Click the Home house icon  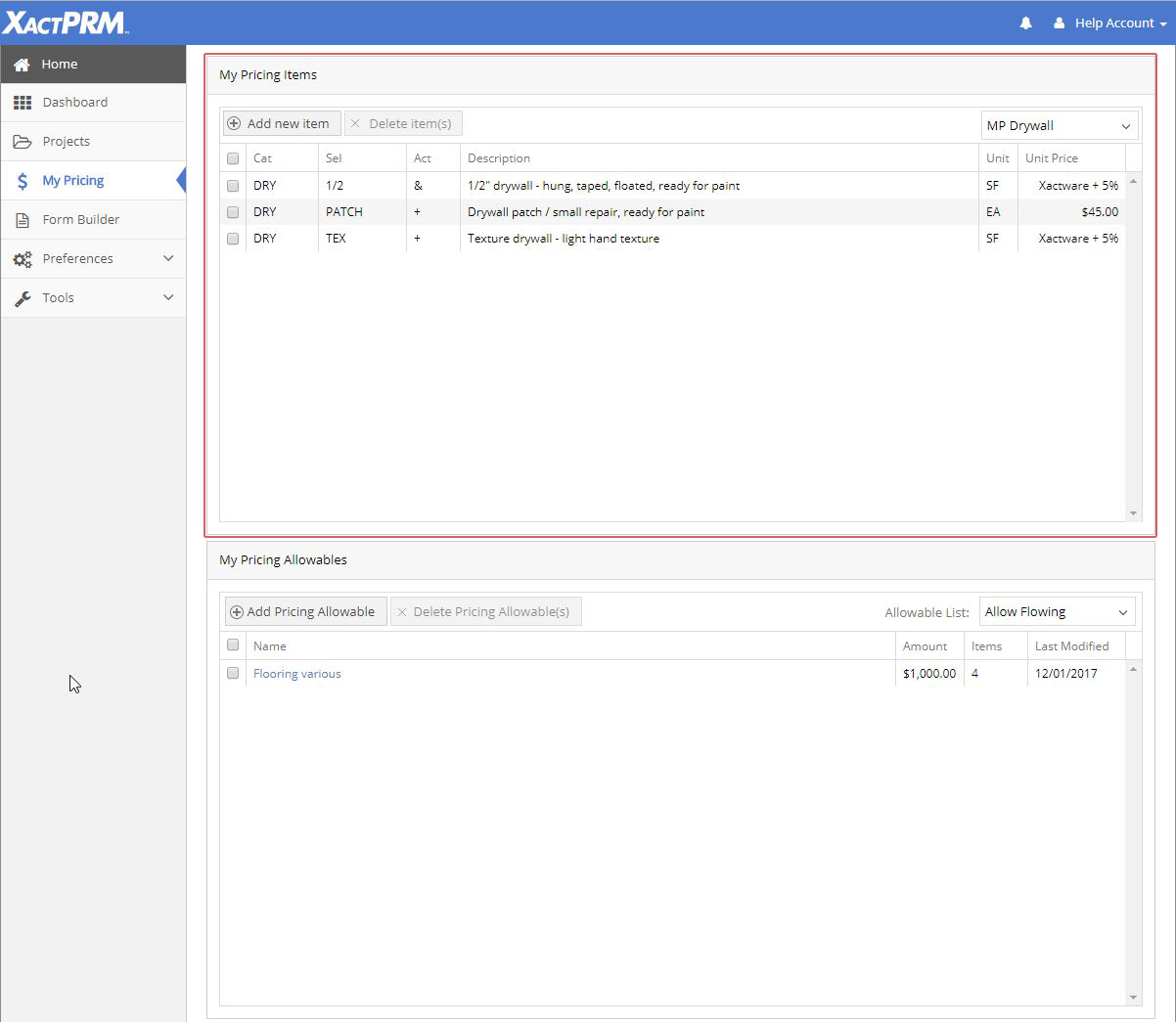(x=22, y=65)
